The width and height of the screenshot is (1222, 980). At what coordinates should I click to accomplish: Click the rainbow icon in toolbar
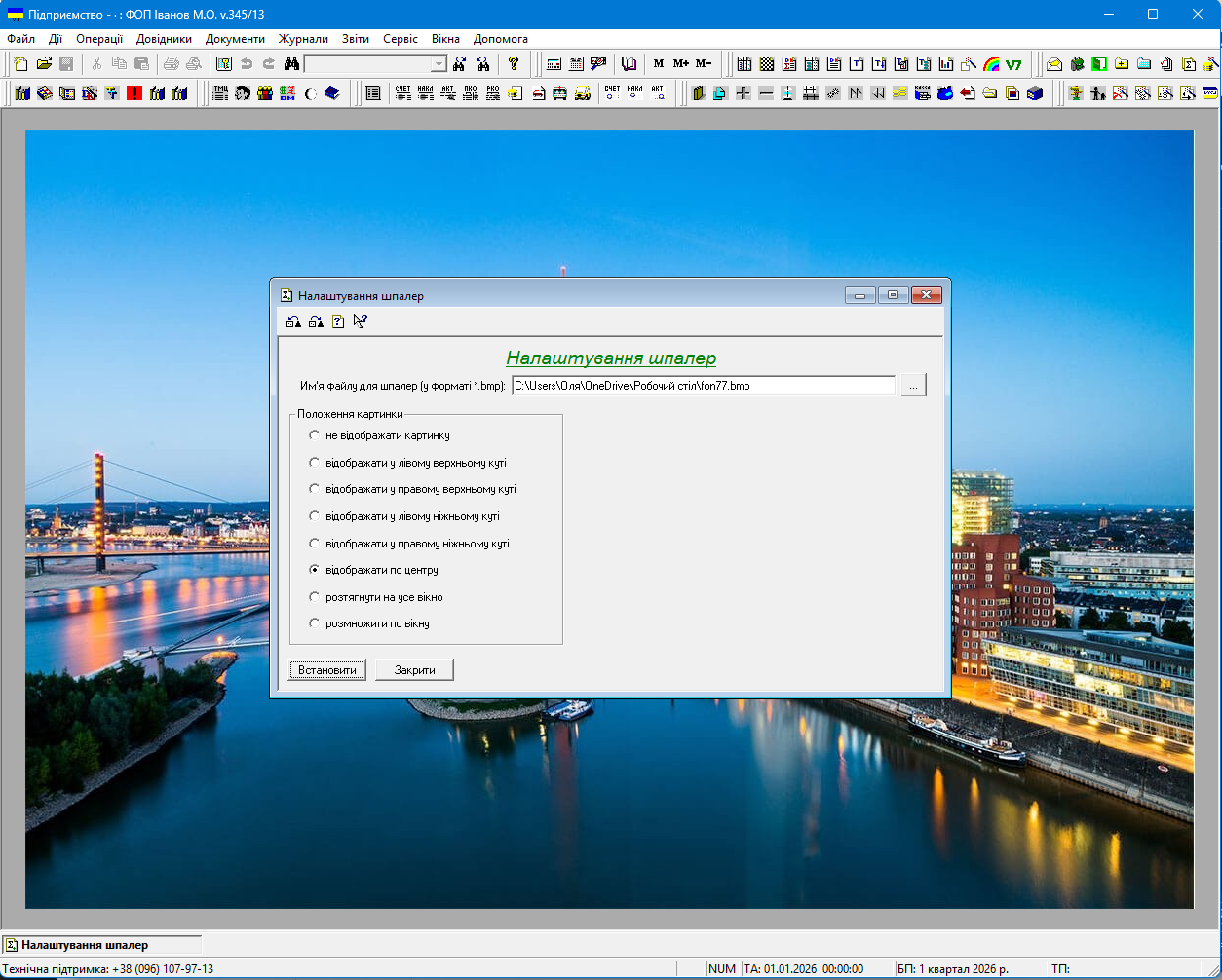tap(991, 64)
